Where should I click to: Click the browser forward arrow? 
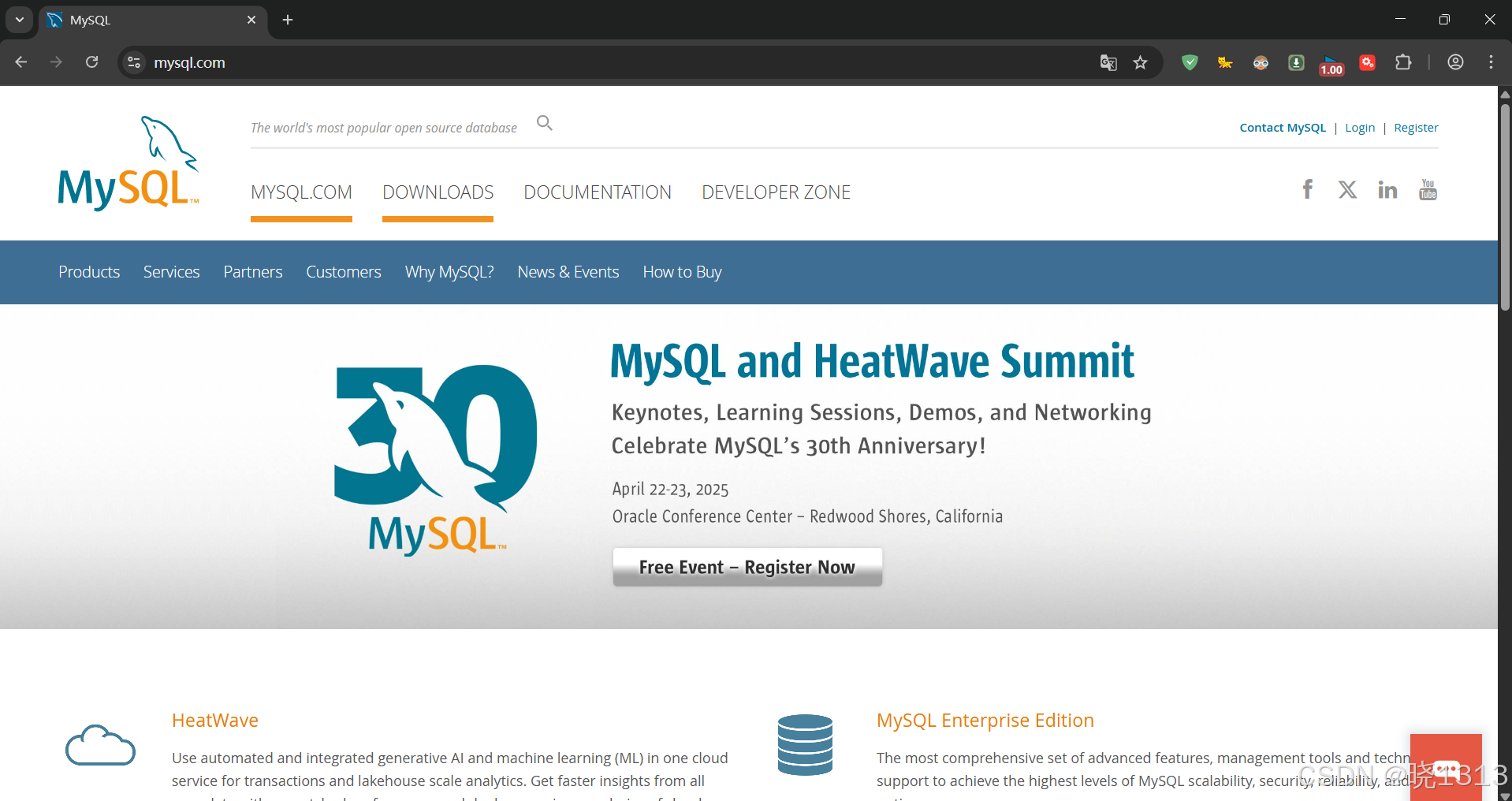[x=56, y=62]
